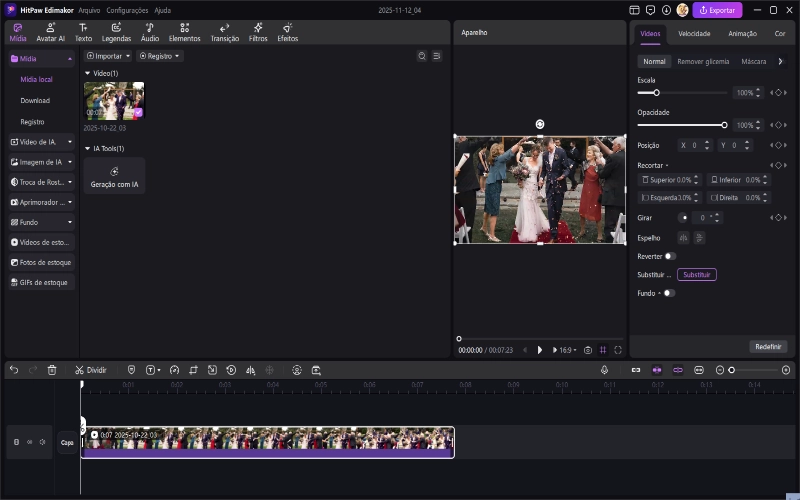Toggle the Reverter switch
The height and width of the screenshot is (500, 800).
tap(670, 256)
